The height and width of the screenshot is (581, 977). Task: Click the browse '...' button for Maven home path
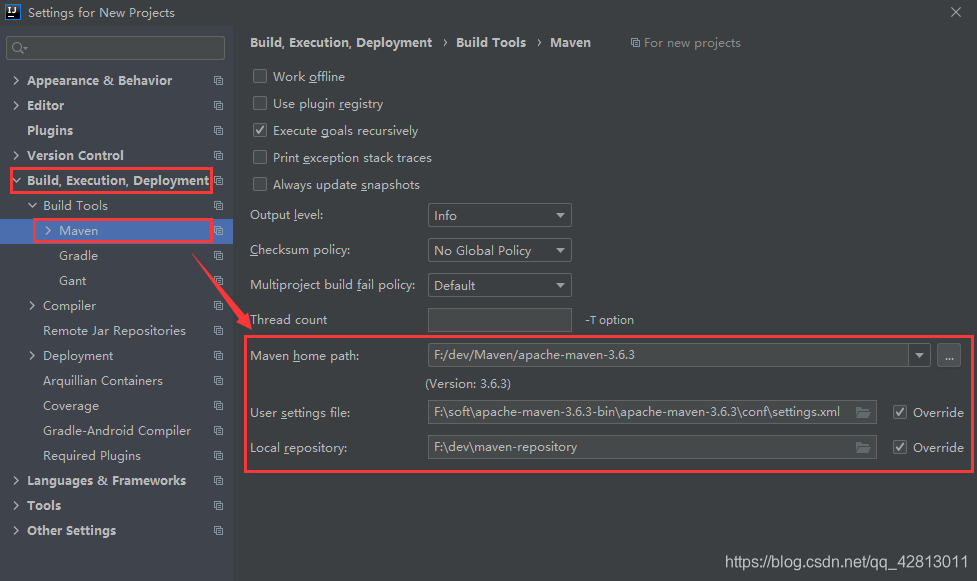(949, 354)
